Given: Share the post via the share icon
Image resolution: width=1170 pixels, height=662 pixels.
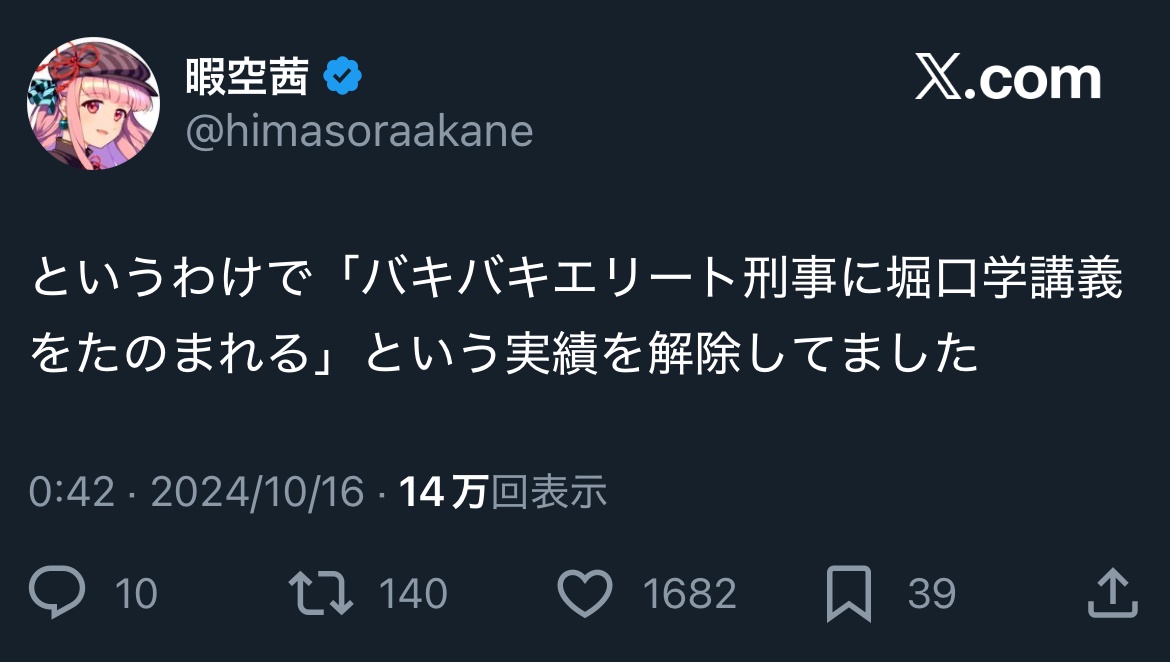Looking at the screenshot, I should [1112, 593].
